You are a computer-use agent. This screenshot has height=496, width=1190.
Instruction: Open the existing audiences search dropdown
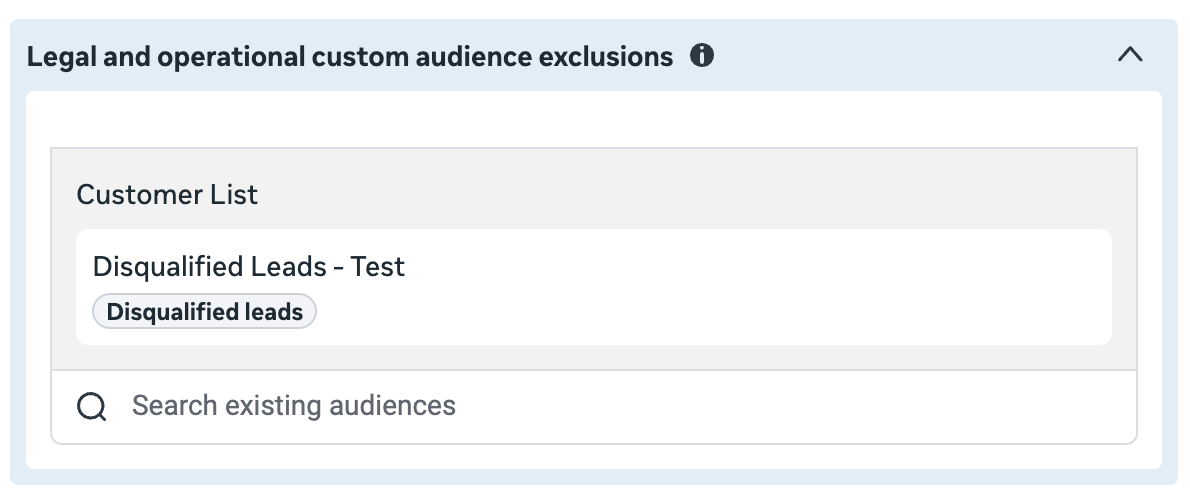pyautogui.click(x=593, y=407)
